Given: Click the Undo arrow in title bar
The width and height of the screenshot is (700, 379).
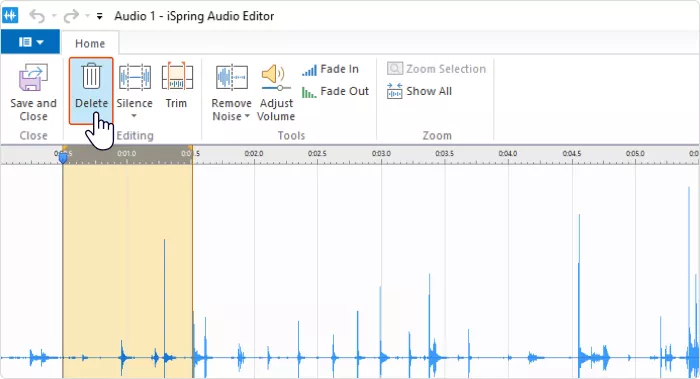Looking at the screenshot, I should 38,17.
